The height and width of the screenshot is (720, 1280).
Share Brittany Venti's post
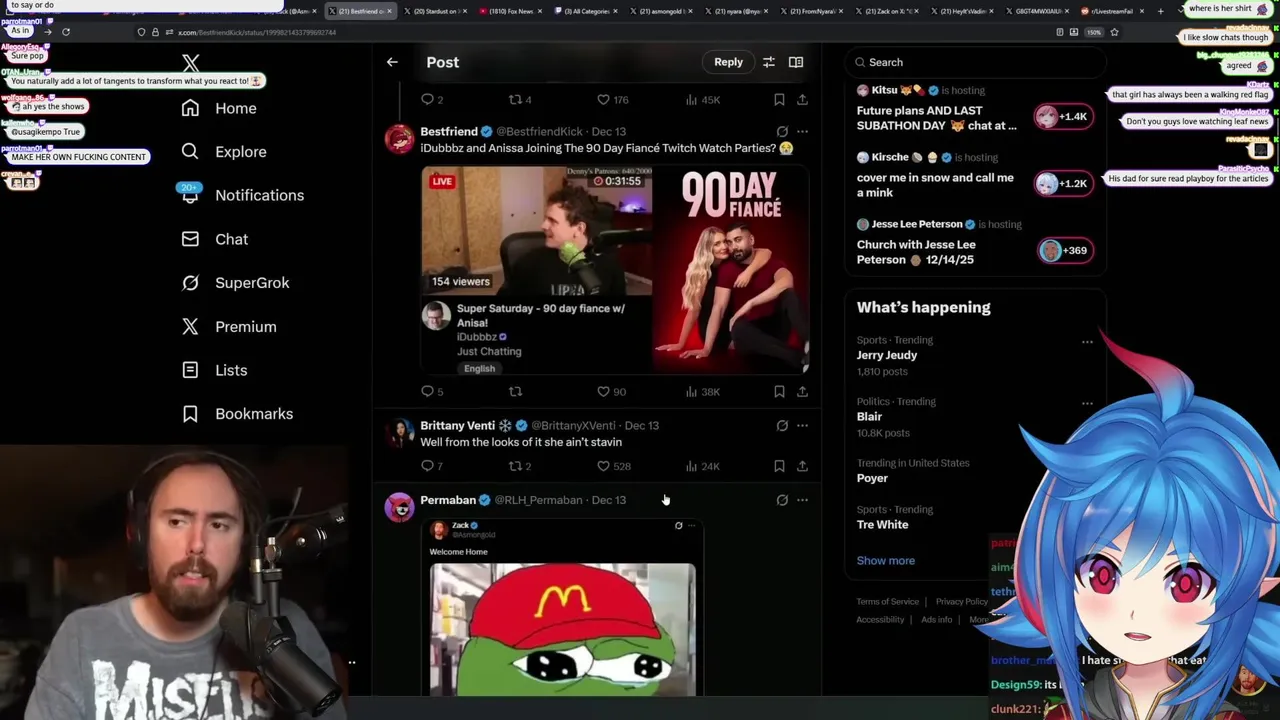pyautogui.click(x=802, y=466)
